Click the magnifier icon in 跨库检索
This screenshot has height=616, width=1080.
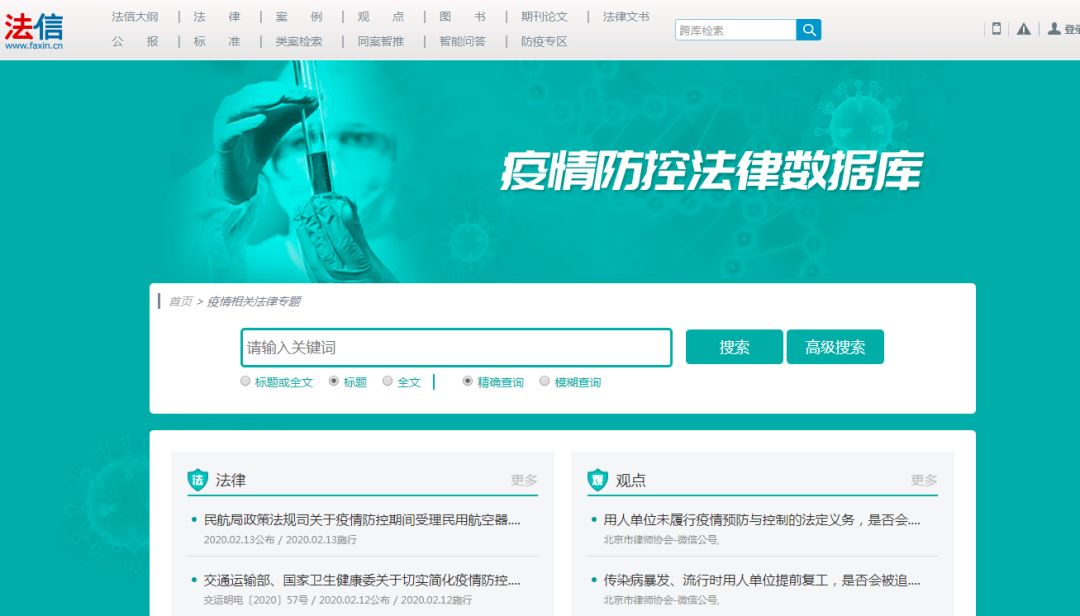808,29
